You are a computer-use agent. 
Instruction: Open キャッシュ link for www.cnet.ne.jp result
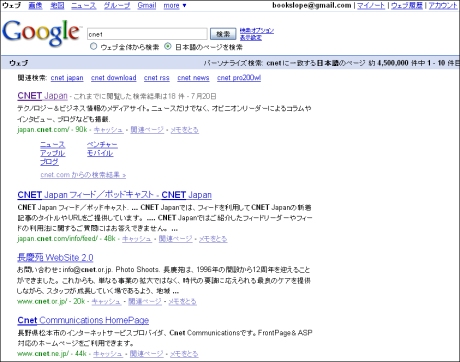click(x=108, y=354)
